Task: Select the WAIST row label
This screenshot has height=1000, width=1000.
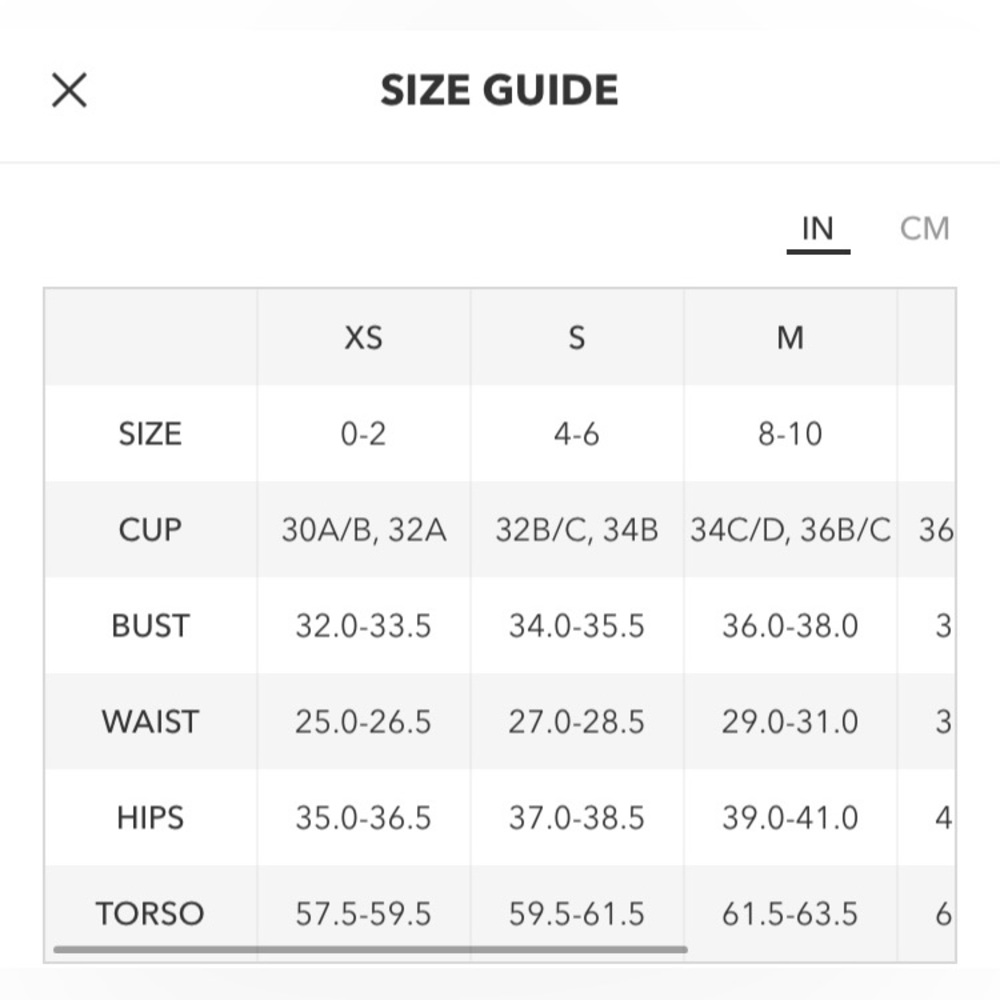Action: tap(150, 722)
